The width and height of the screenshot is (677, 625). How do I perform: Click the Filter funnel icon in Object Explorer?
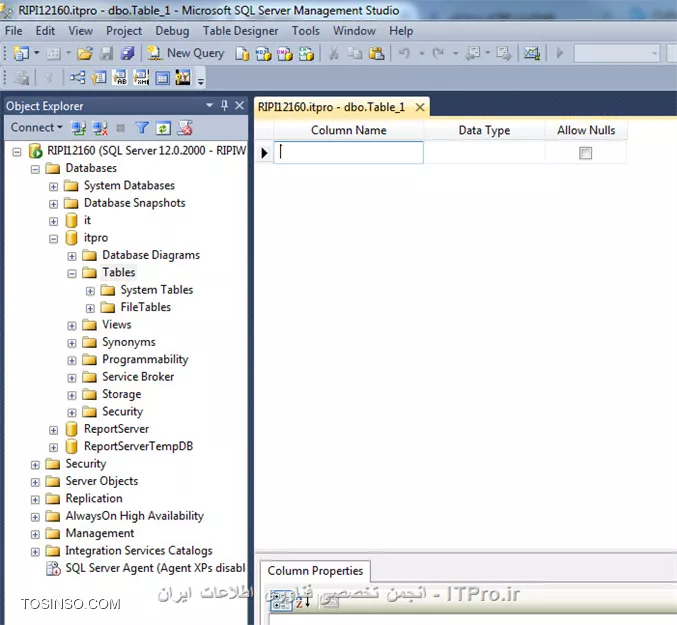(142, 128)
